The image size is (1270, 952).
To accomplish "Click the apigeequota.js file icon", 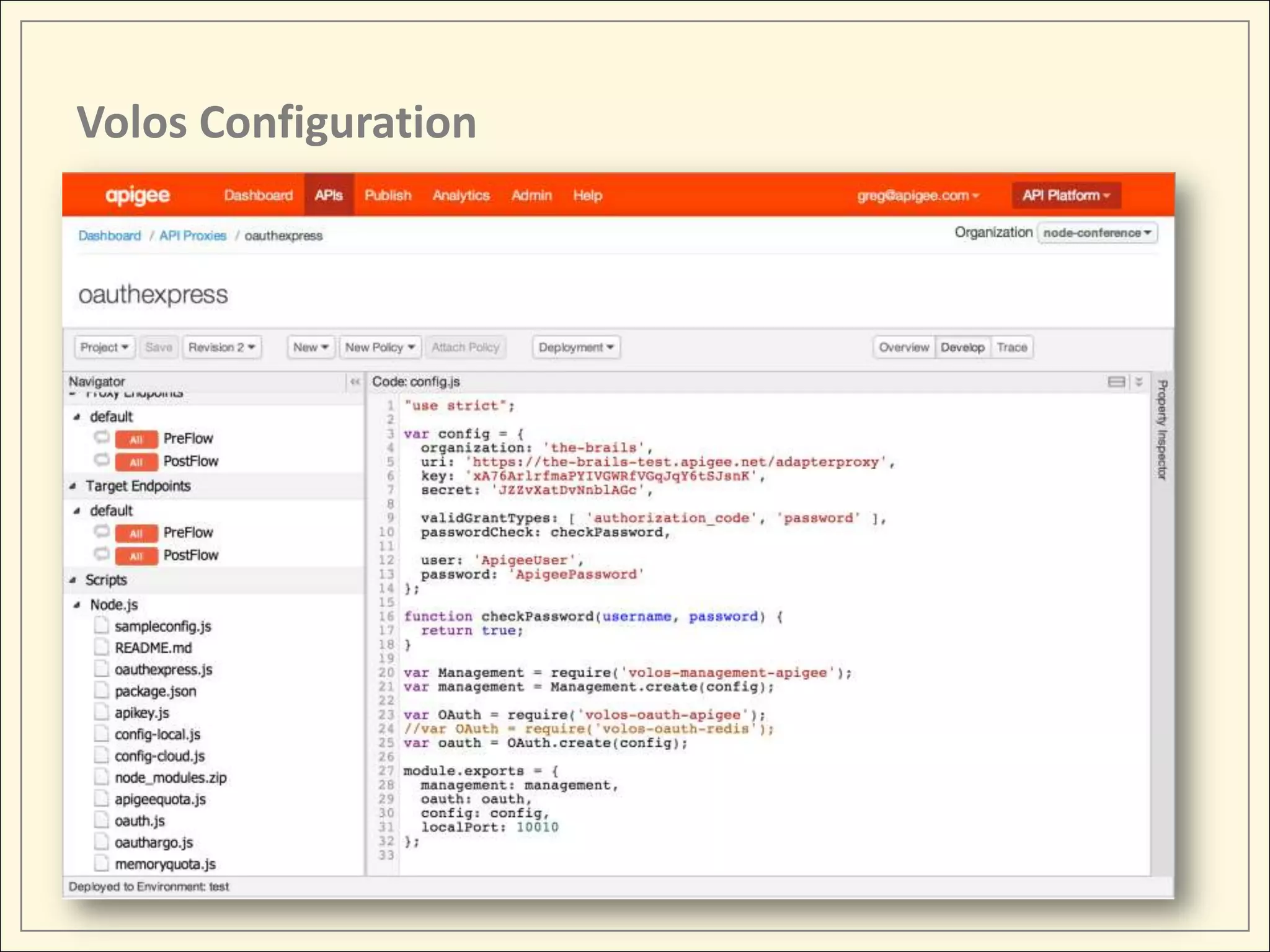I will [x=101, y=799].
